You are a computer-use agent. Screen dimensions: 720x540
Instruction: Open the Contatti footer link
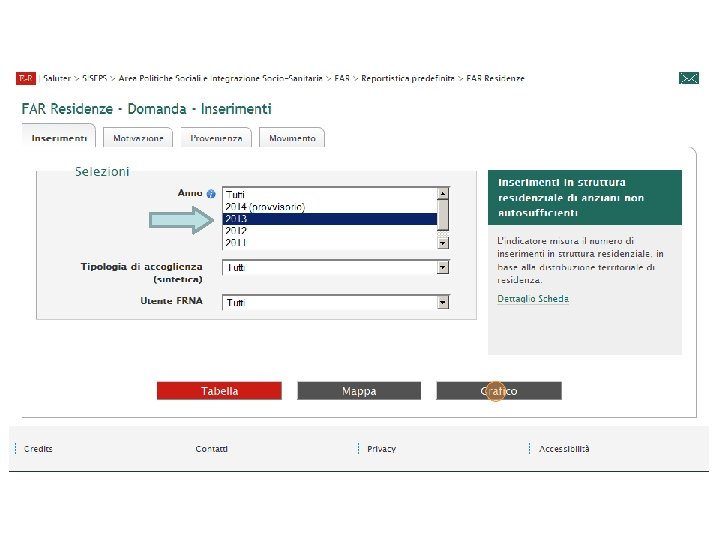211,449
